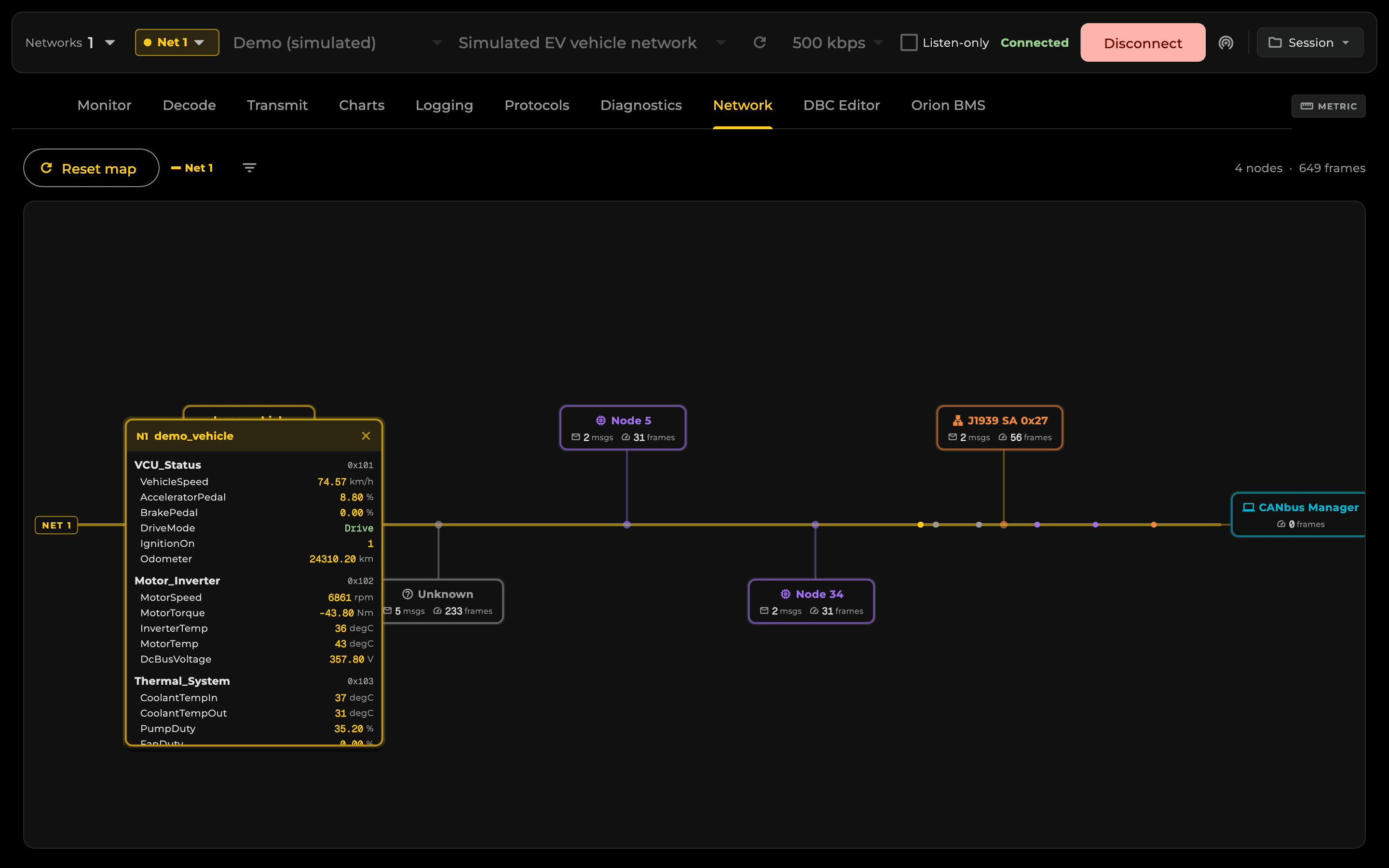Open the map filter icon
Image resolution: width=1389 pixels, height=868 pixels.
click(249, 168)
